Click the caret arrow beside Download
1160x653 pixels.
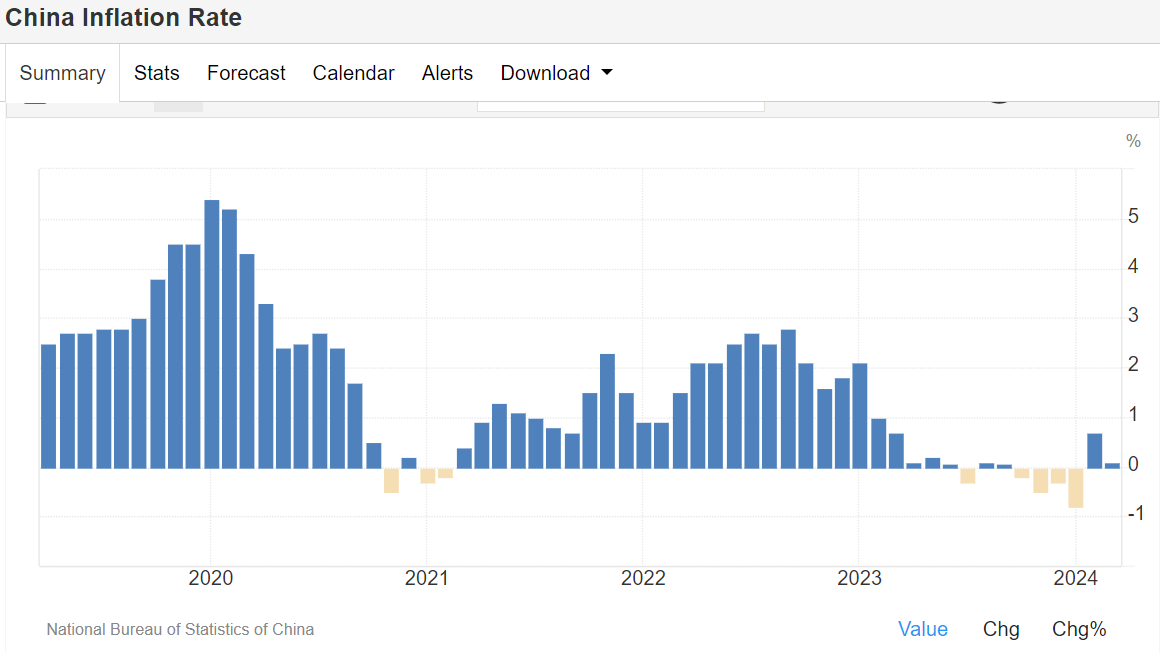point(606,73)
